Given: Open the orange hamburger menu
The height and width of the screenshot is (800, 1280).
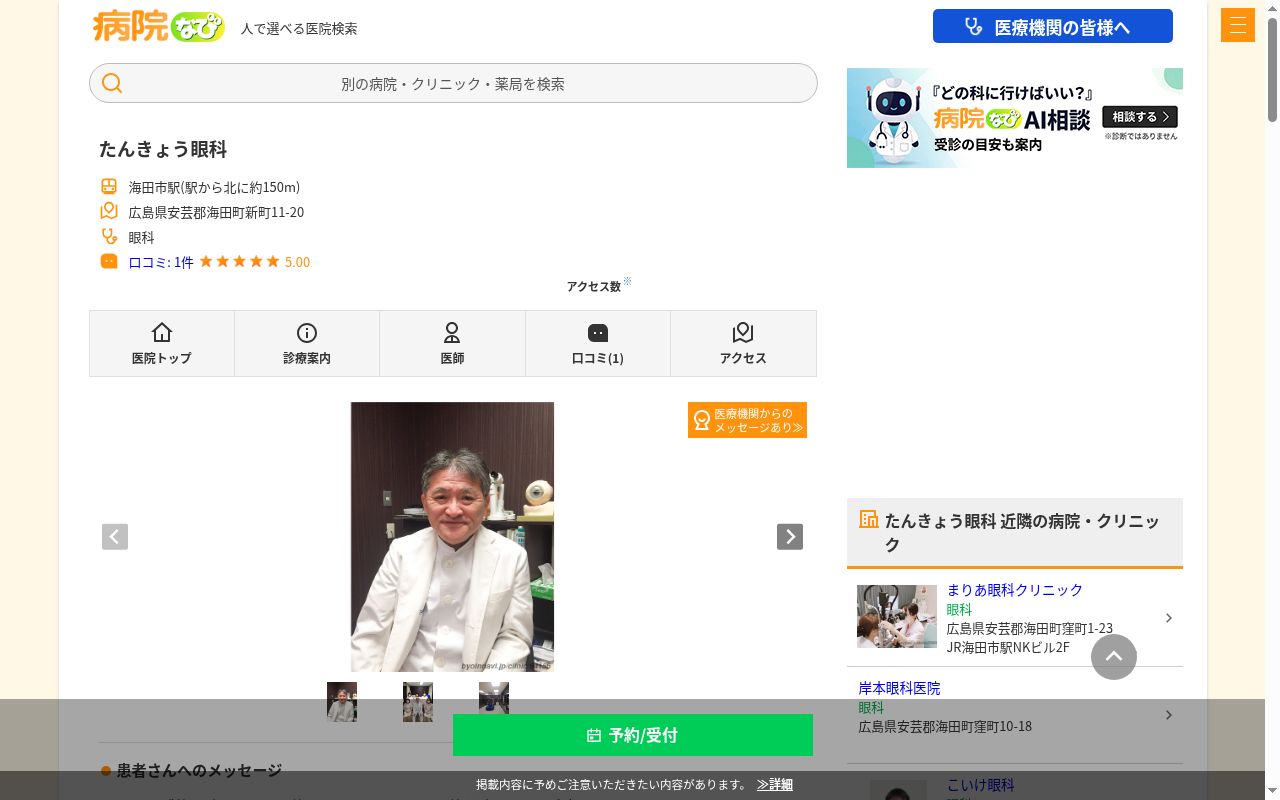Looking at the screenshot, I should point(1237,25).
